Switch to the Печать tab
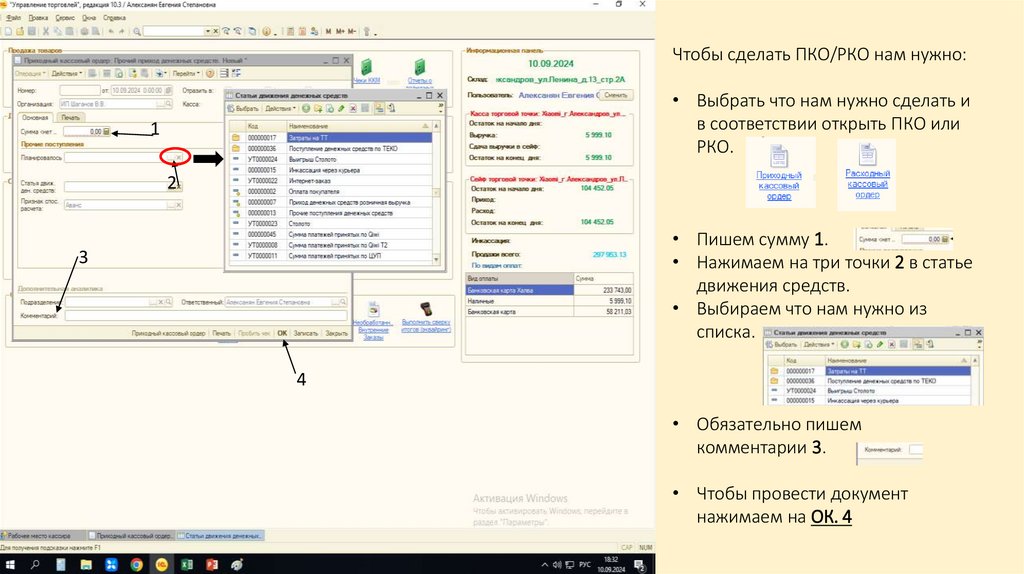The width and height of the screenshot is (1024, 574). click(70, 117)
